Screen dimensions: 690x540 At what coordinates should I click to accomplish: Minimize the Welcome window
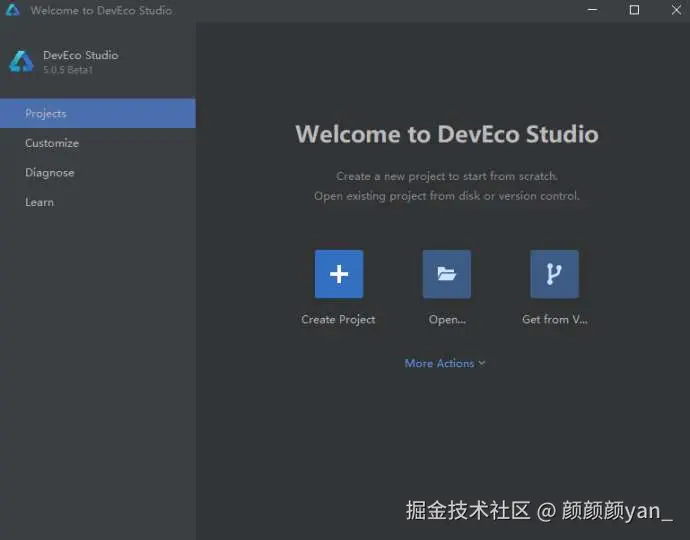coord(592,10)
